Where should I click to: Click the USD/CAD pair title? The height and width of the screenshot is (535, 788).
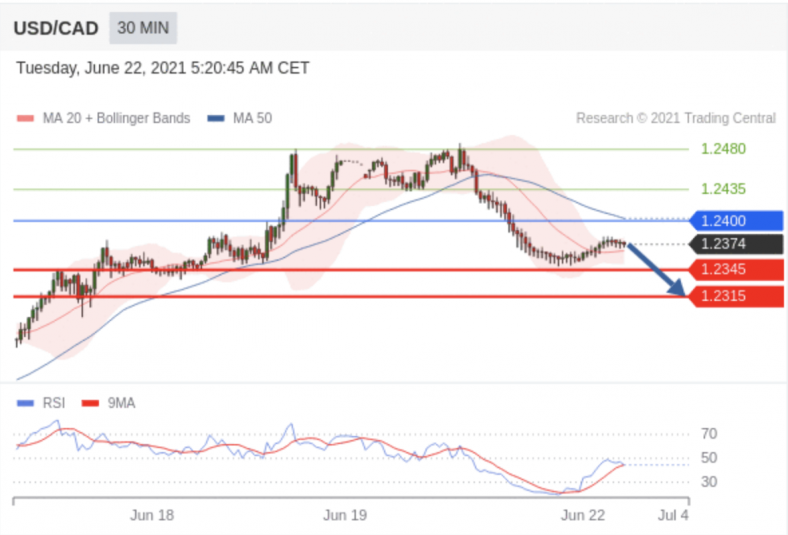click(56, 29)
